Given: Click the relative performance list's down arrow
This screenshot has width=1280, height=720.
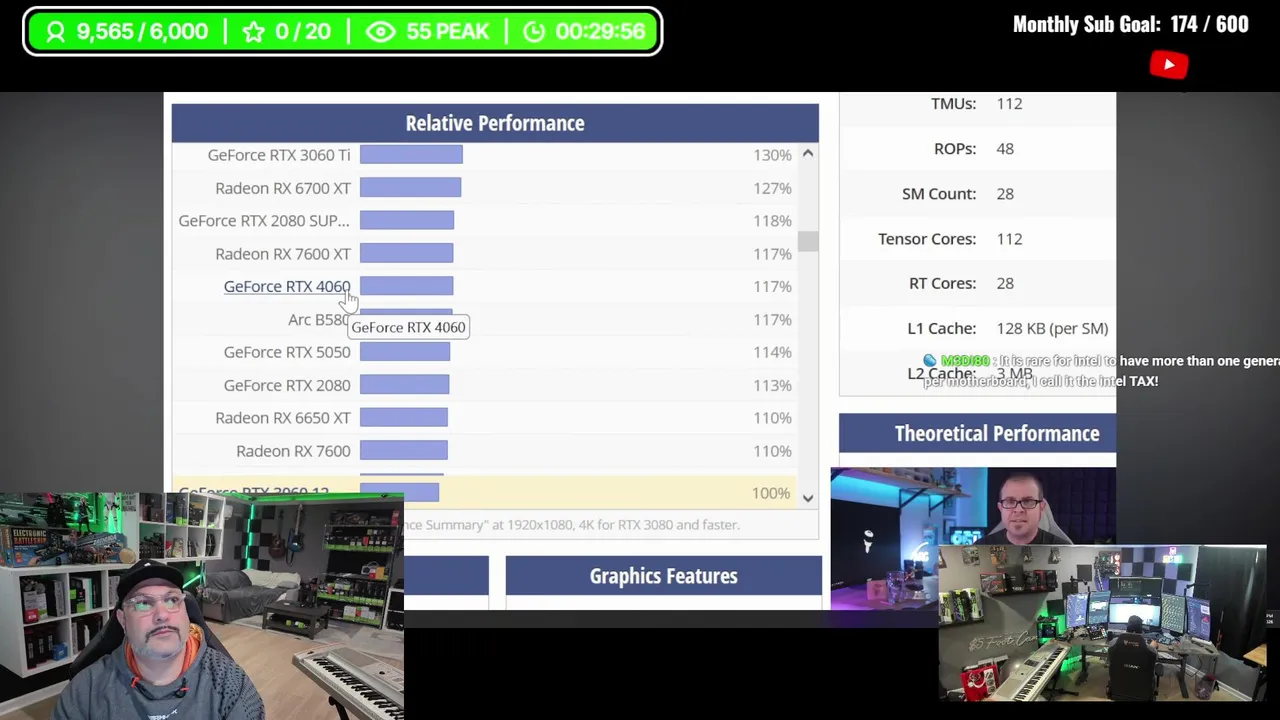Looking at the screenshot, I should (x=807, y=497).
